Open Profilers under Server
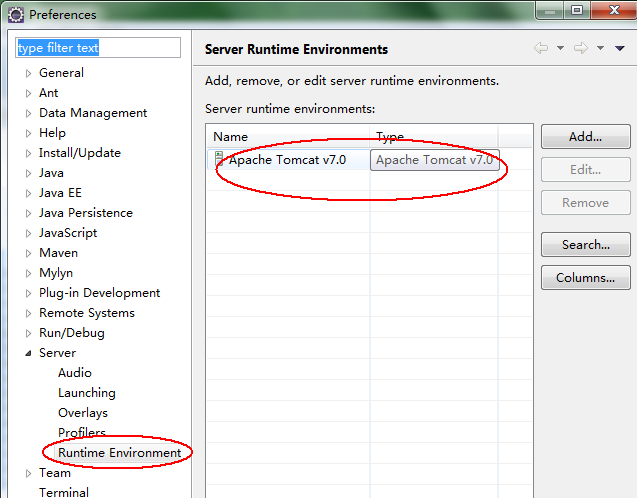The image size is (637, 498). [x=82, y=433]
